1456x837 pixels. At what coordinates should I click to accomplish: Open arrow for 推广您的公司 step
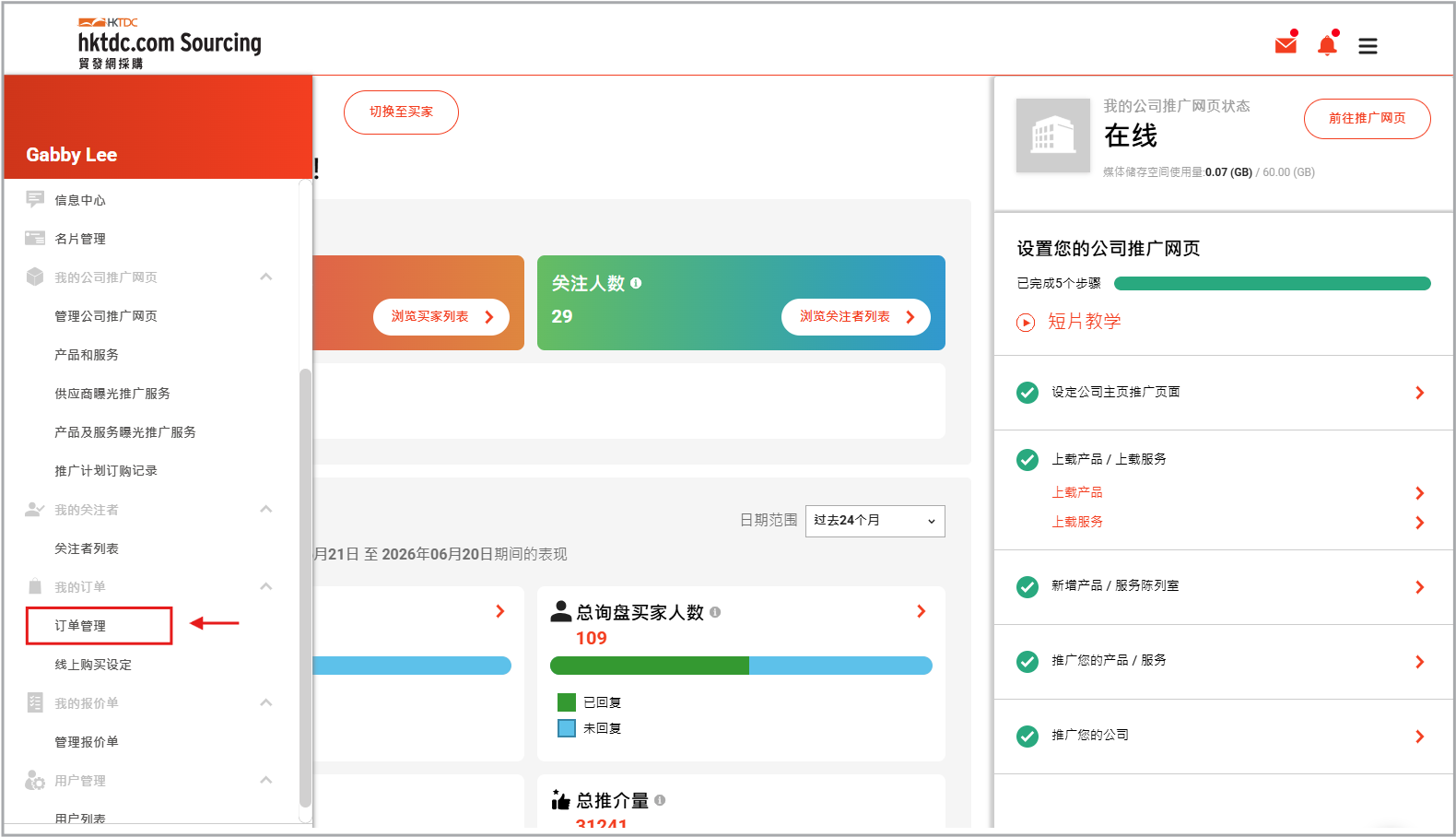[1419, 737]
